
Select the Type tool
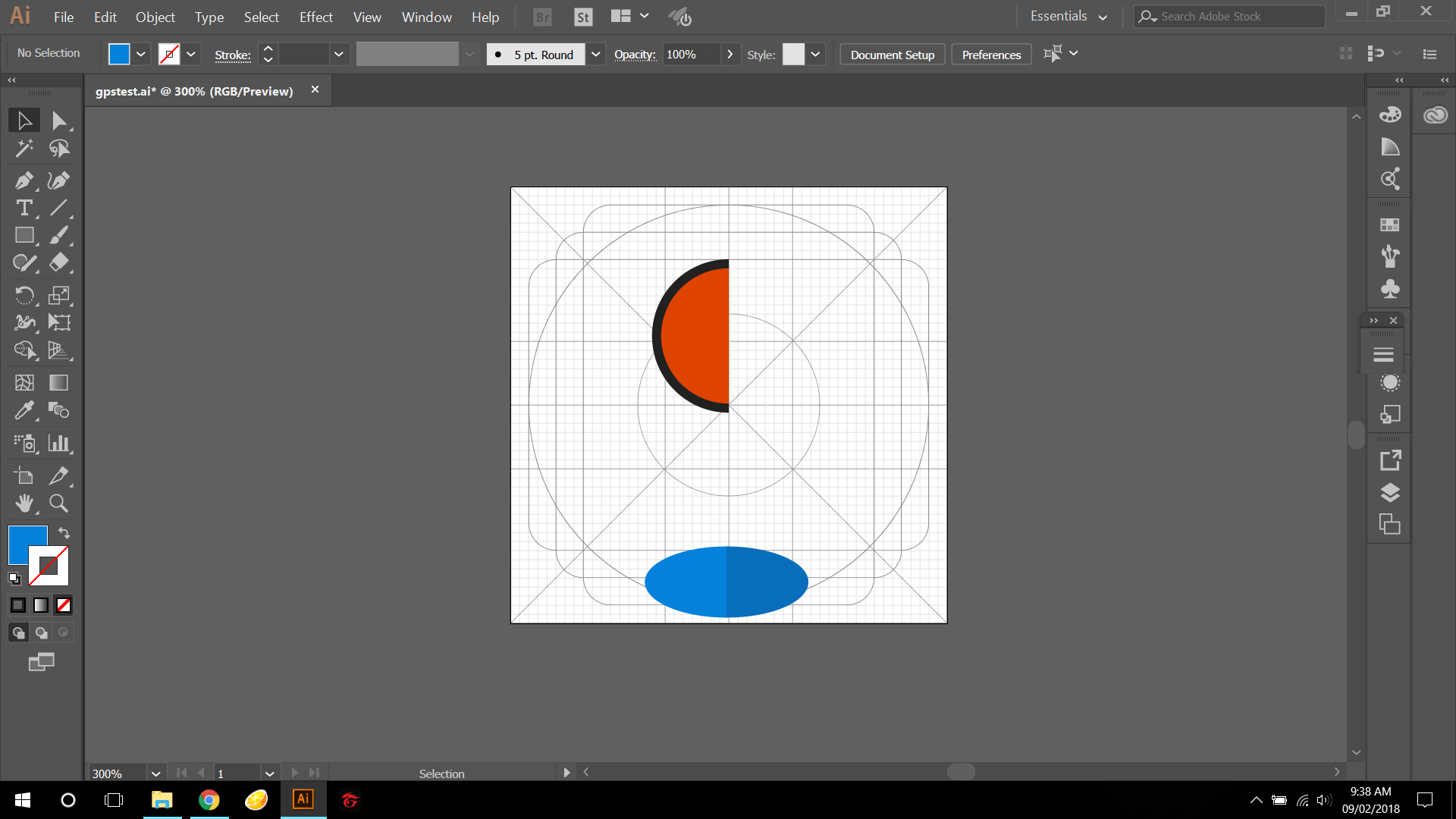(x=24, y=208)
